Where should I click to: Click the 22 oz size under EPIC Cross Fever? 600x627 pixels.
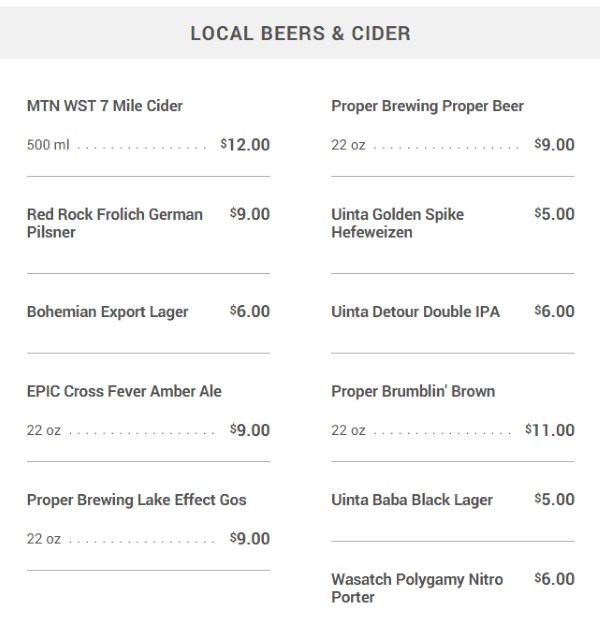click(x=44, y=430)
